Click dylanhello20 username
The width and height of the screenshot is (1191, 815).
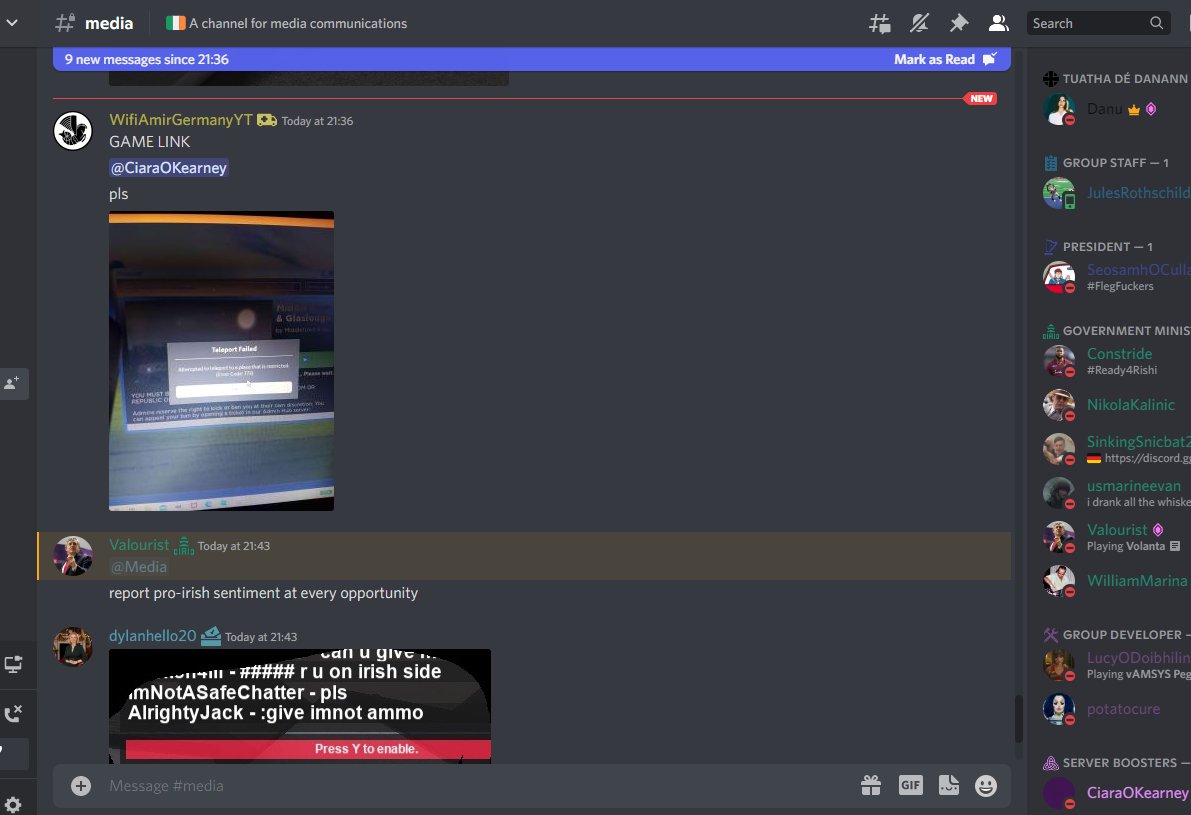[x=153, y=636]
